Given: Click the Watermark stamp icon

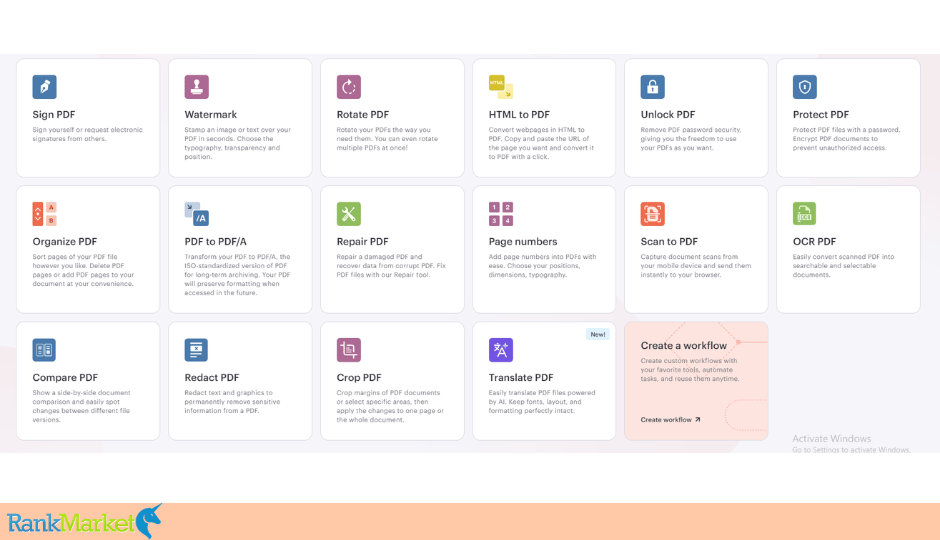Looking at the screenshot, I should pos(197,87).
